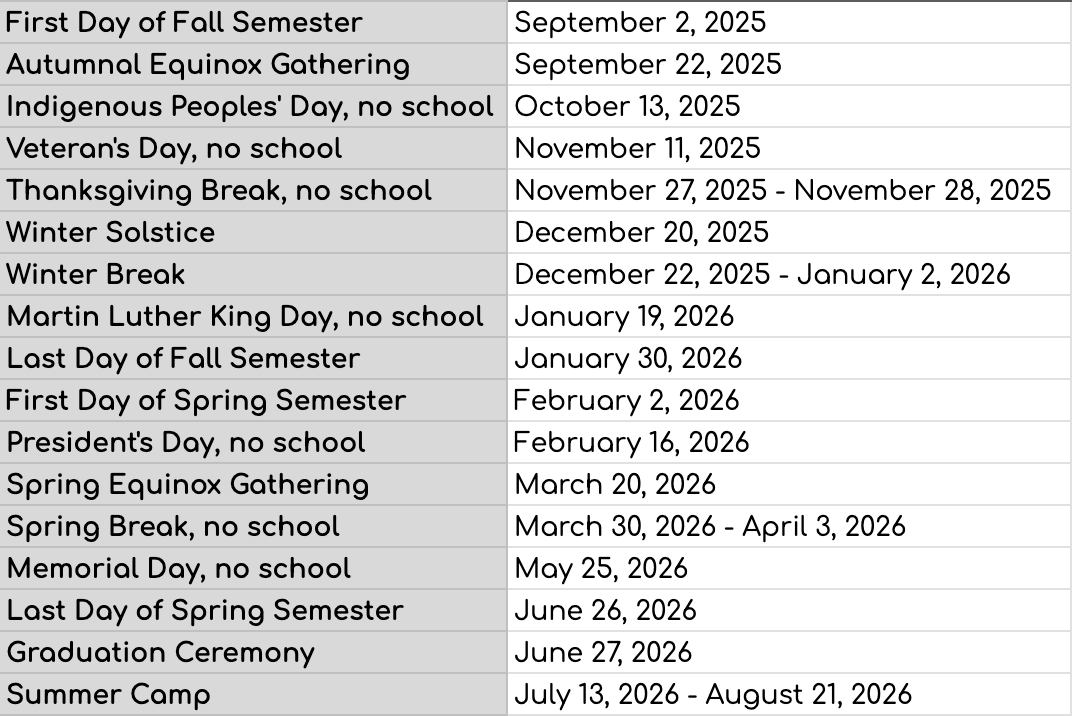Select the Veteran's Day, no school cell
The image size is (1072, 716).
253,148
